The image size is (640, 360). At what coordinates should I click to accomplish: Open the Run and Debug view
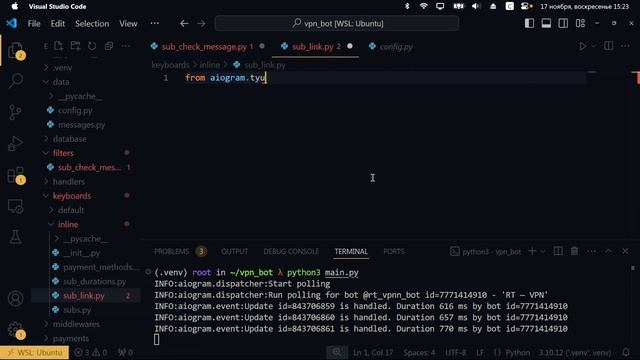tap(16, 143)
